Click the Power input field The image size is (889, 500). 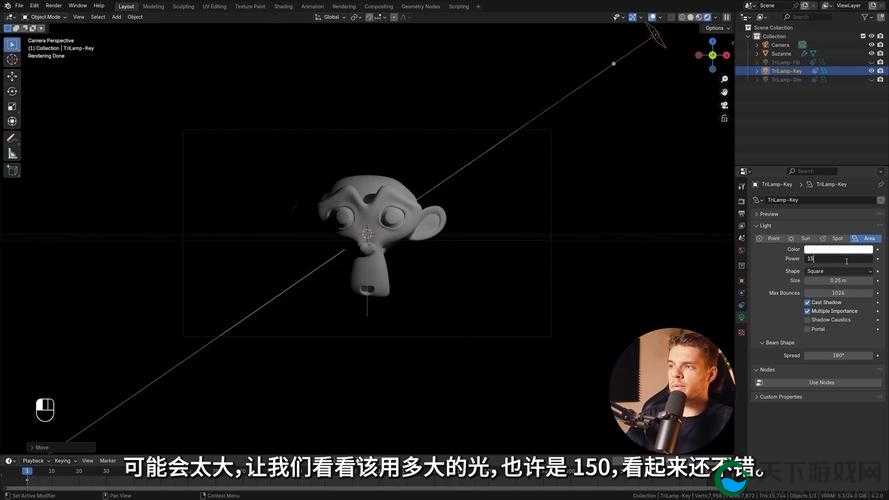pos(839,259)
